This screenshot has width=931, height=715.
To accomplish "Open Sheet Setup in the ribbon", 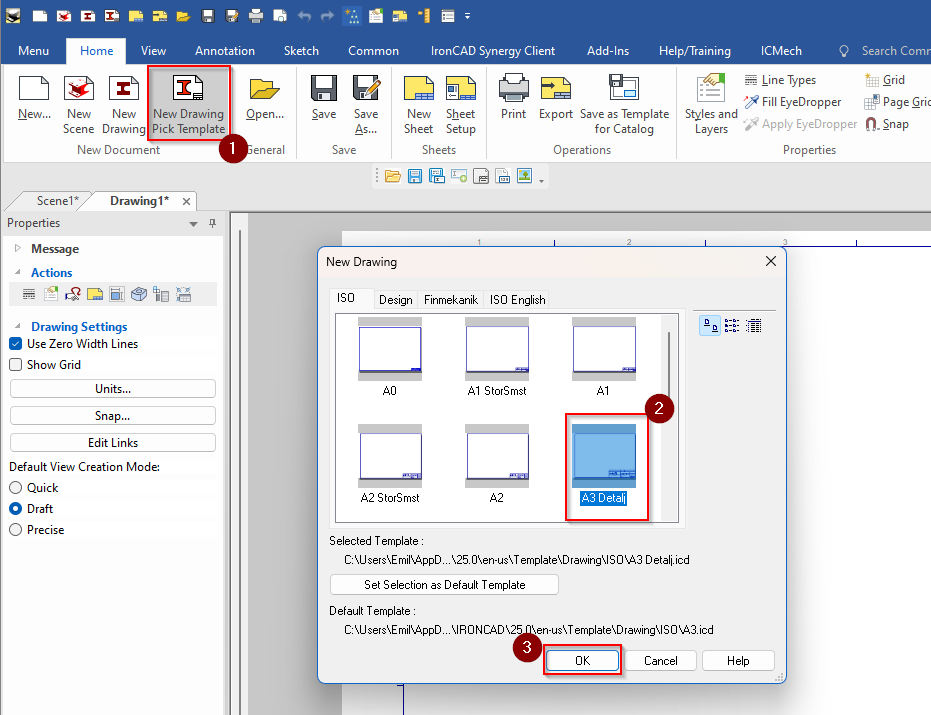I will point(461,105).
